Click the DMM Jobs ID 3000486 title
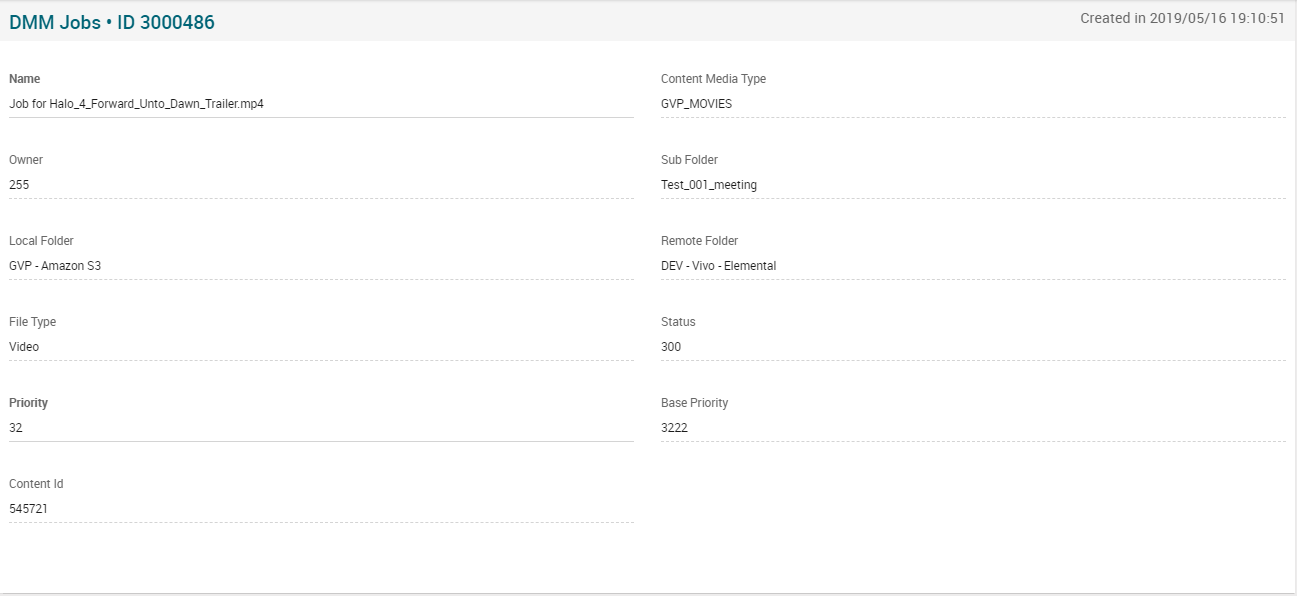Image resolution: width=1297 pixels, height=596 pixels. [x=112, y=22]
